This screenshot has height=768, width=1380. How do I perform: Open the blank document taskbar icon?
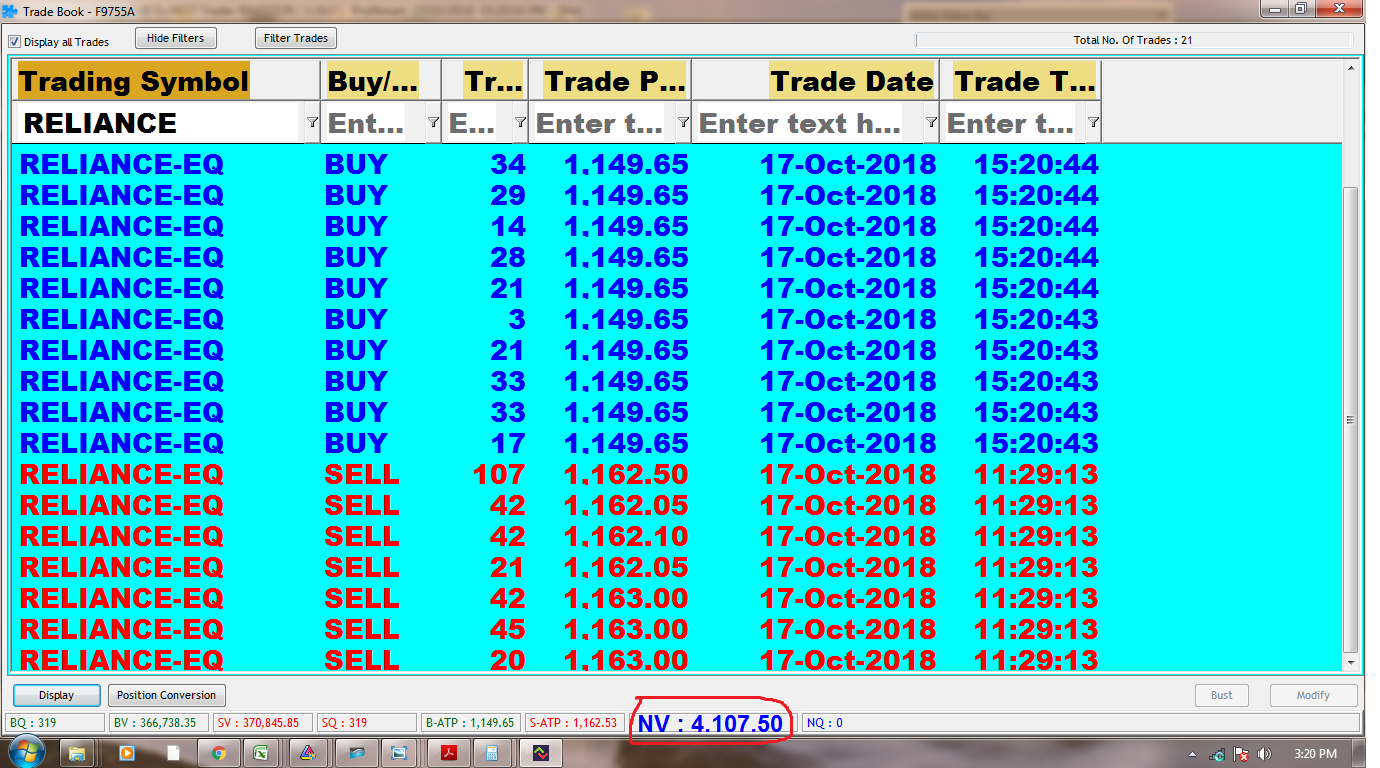click(x=172, y=753)
